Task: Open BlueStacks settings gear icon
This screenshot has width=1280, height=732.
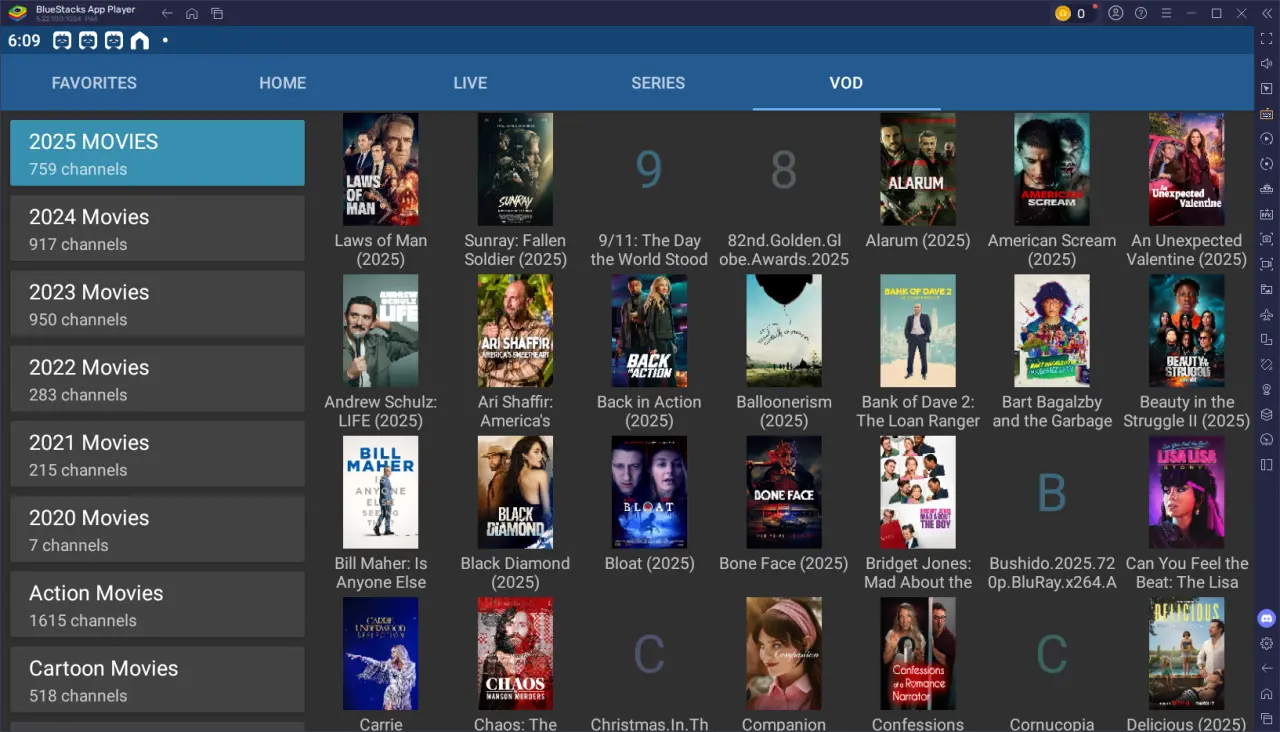Action: (x=1267, y=643)
